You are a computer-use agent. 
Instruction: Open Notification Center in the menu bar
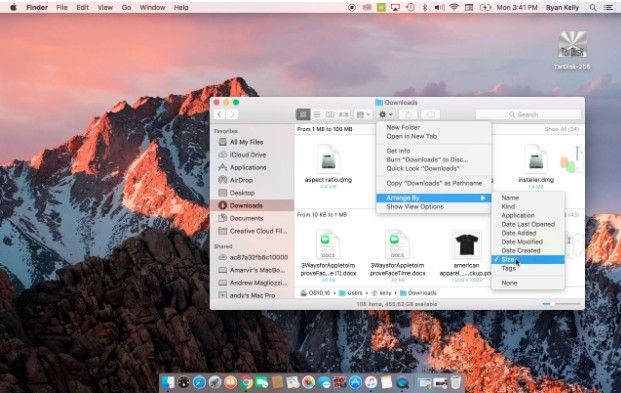(x=608, y=7)
